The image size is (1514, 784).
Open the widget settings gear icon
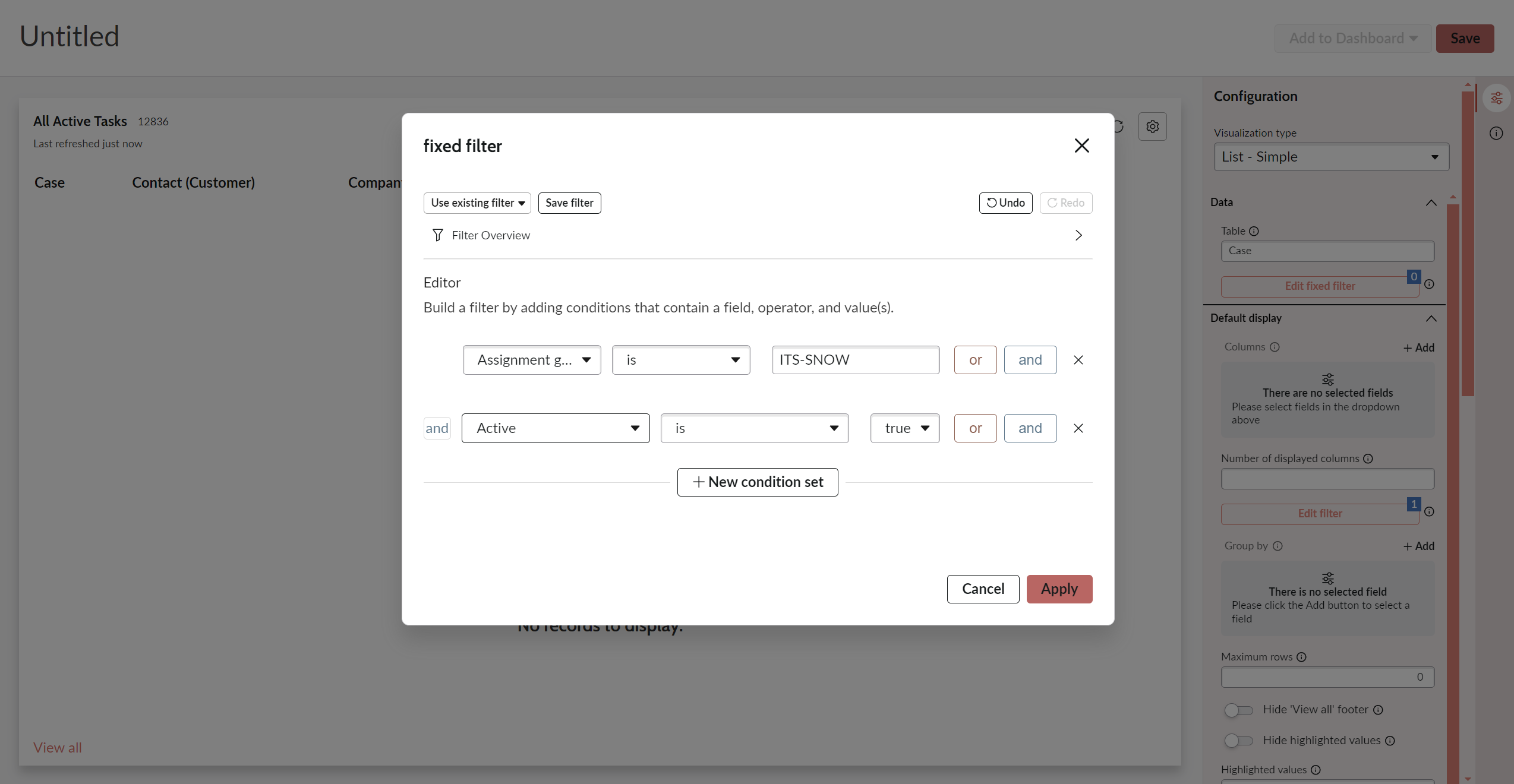[1152, 126]
